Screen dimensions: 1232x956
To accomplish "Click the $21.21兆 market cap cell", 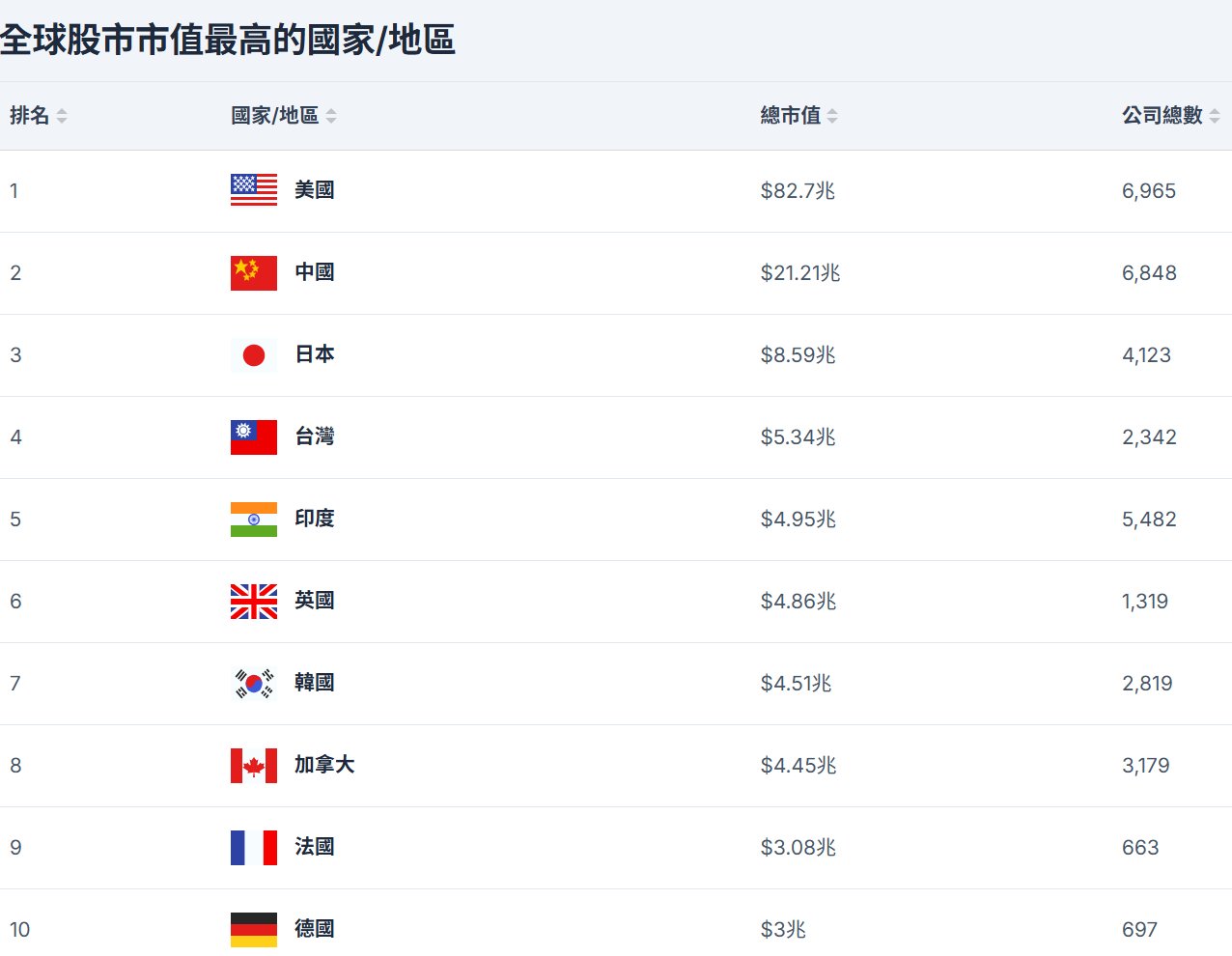I will tap(800, 273).
